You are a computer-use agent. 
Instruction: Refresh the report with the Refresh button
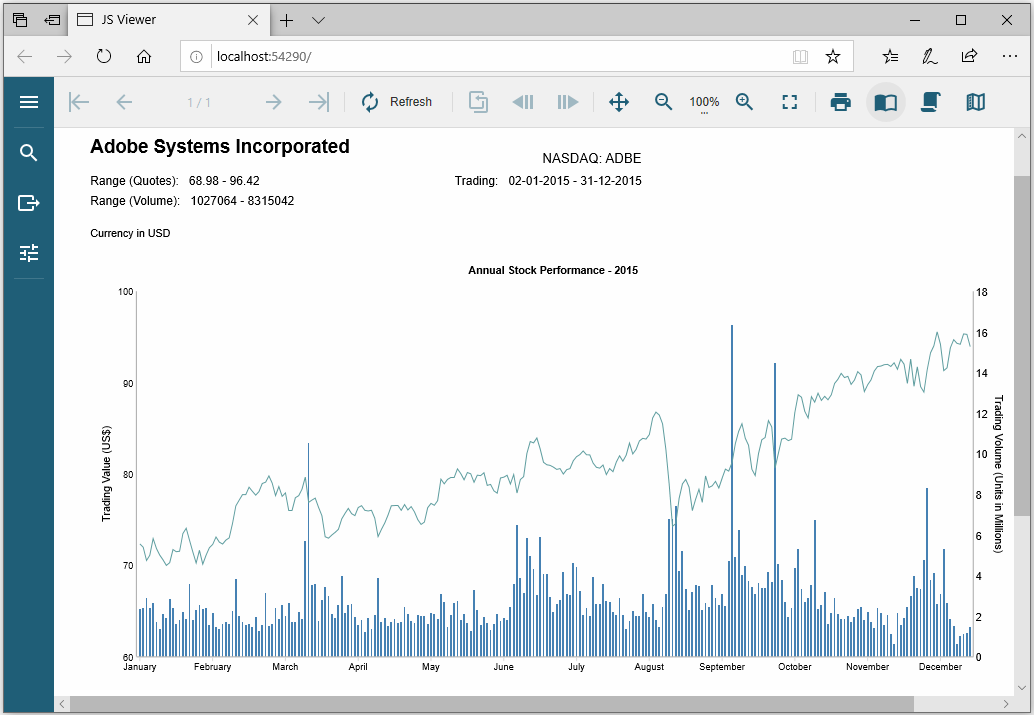[x=397, y=101]
